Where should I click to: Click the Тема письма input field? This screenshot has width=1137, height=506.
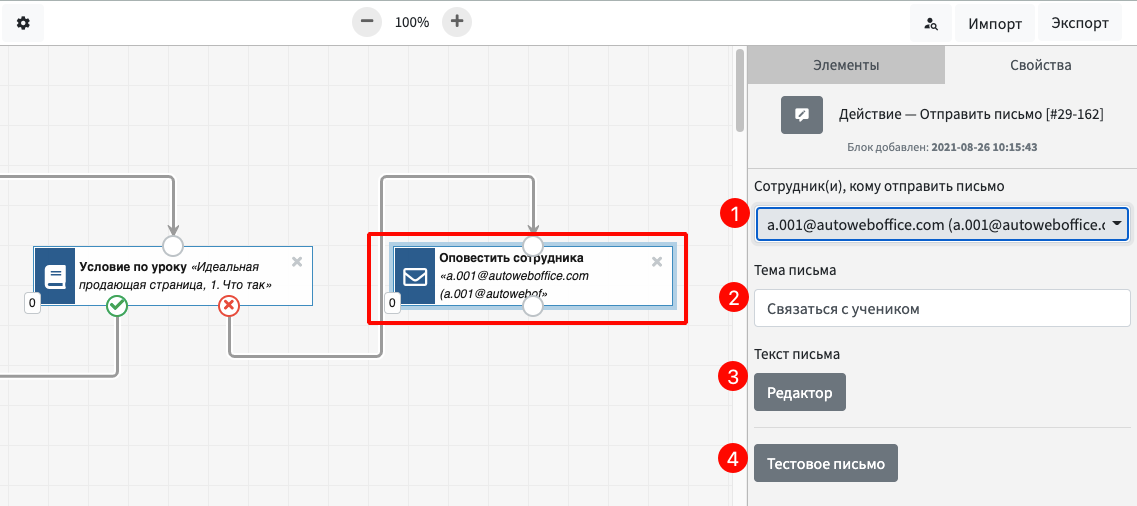[x=941, y=309]
